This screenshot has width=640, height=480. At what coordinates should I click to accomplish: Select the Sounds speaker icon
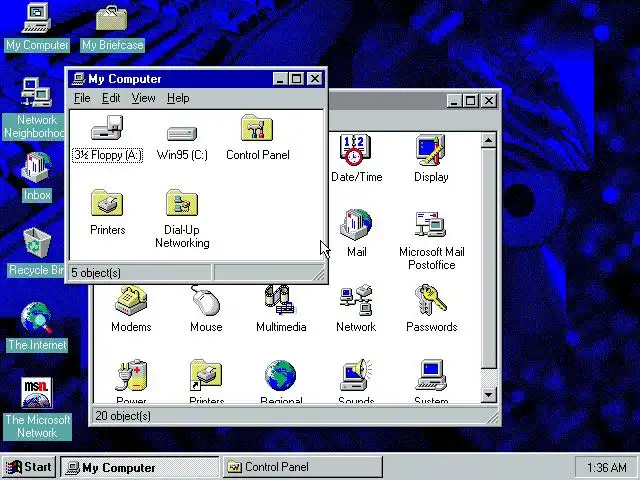coord(356,375)
